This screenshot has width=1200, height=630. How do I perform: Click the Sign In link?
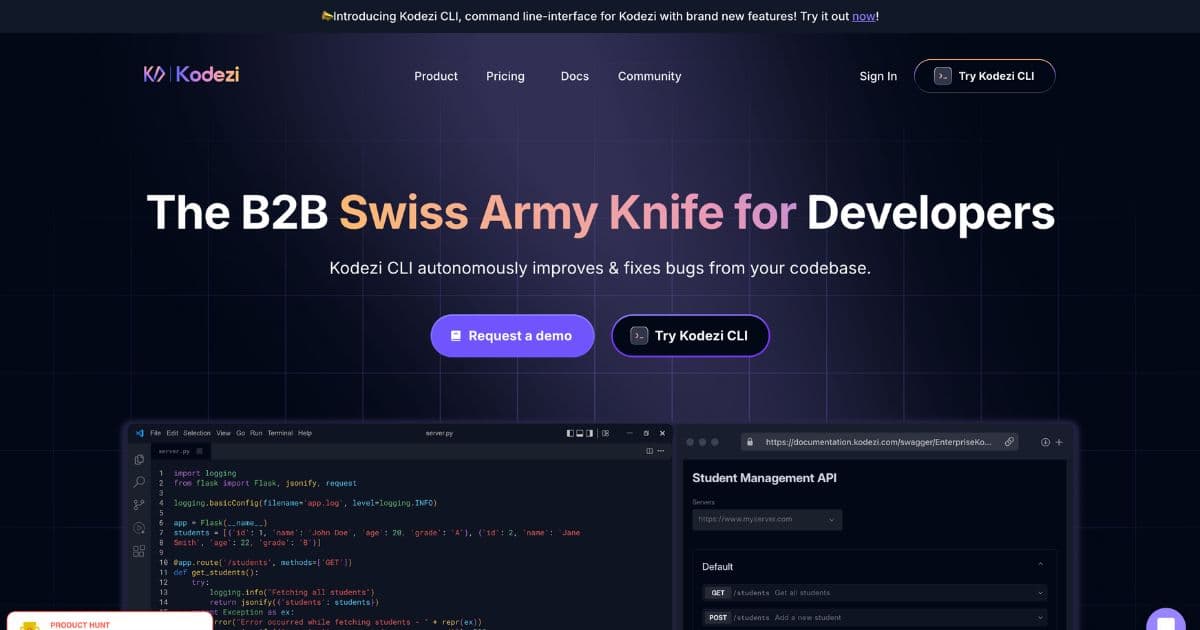coord(878,76)
